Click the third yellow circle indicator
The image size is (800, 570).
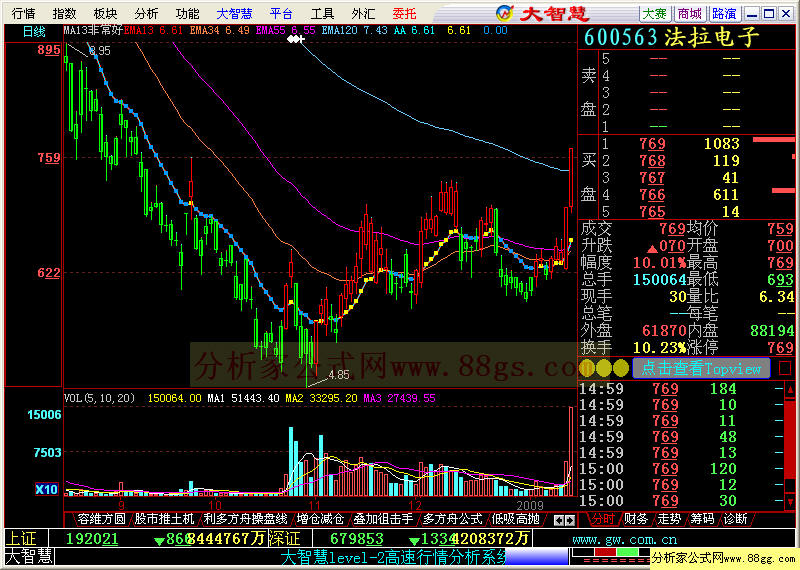(x=621, y=368)
